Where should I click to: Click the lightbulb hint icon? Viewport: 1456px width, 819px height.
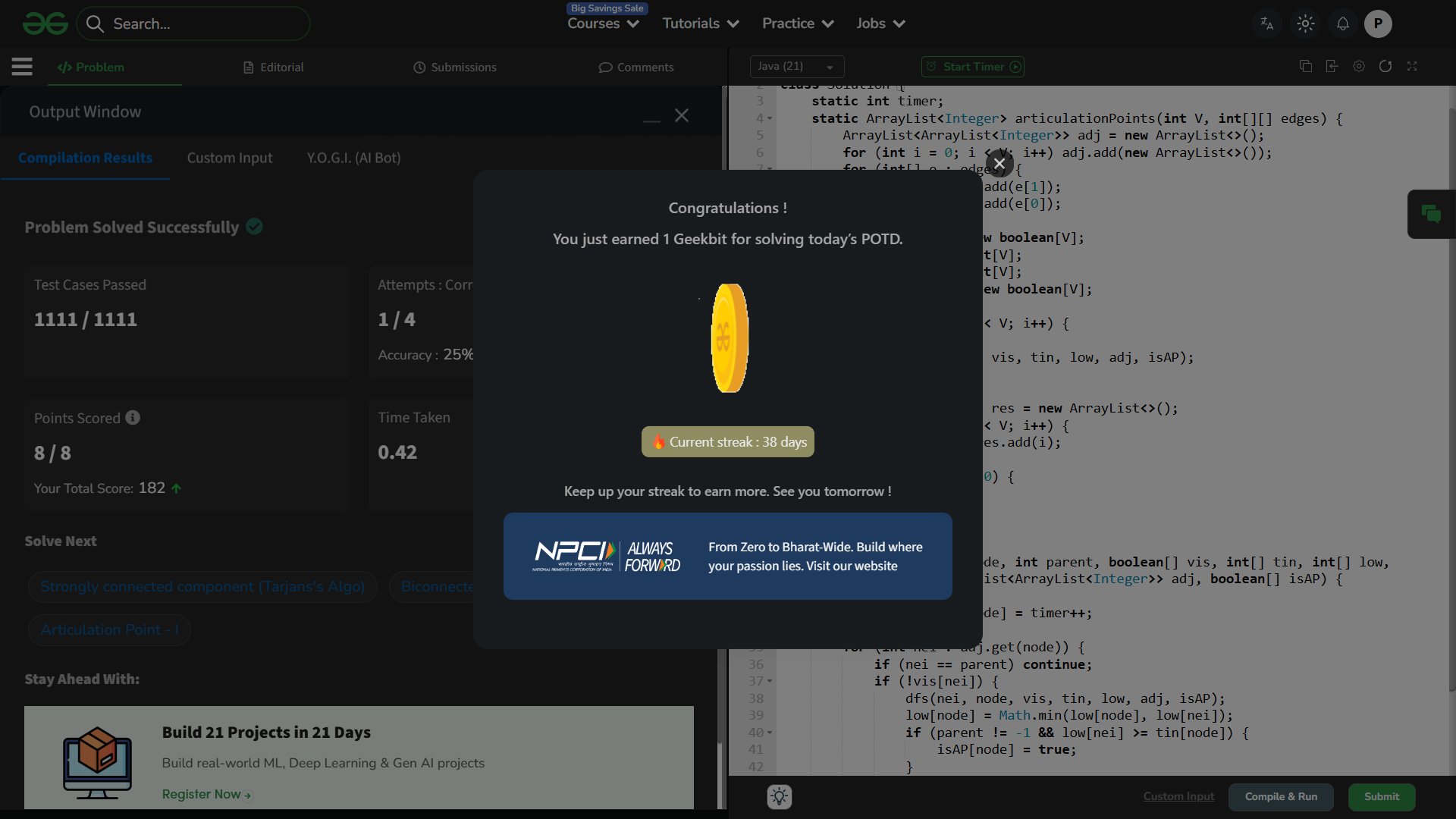[x=779, y=796]
